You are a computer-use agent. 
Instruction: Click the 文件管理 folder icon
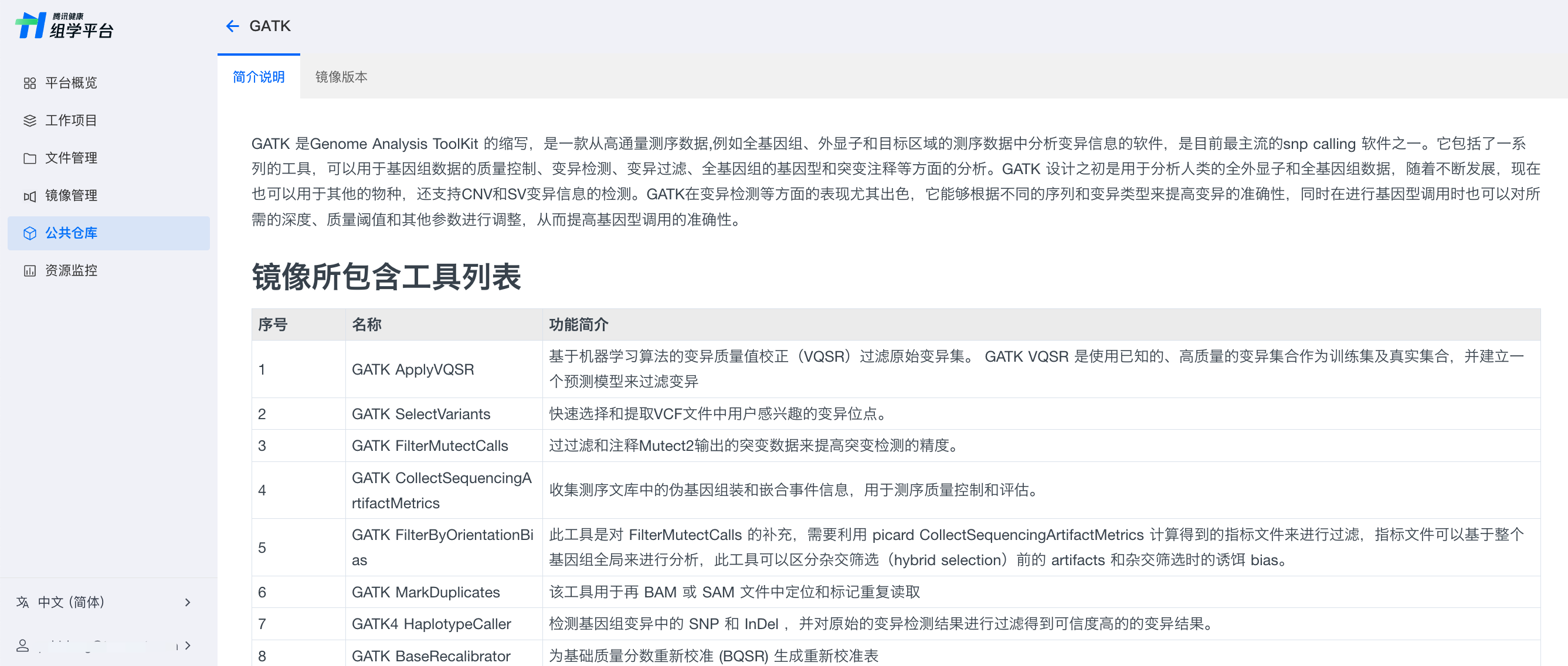(x=30, y=158)
